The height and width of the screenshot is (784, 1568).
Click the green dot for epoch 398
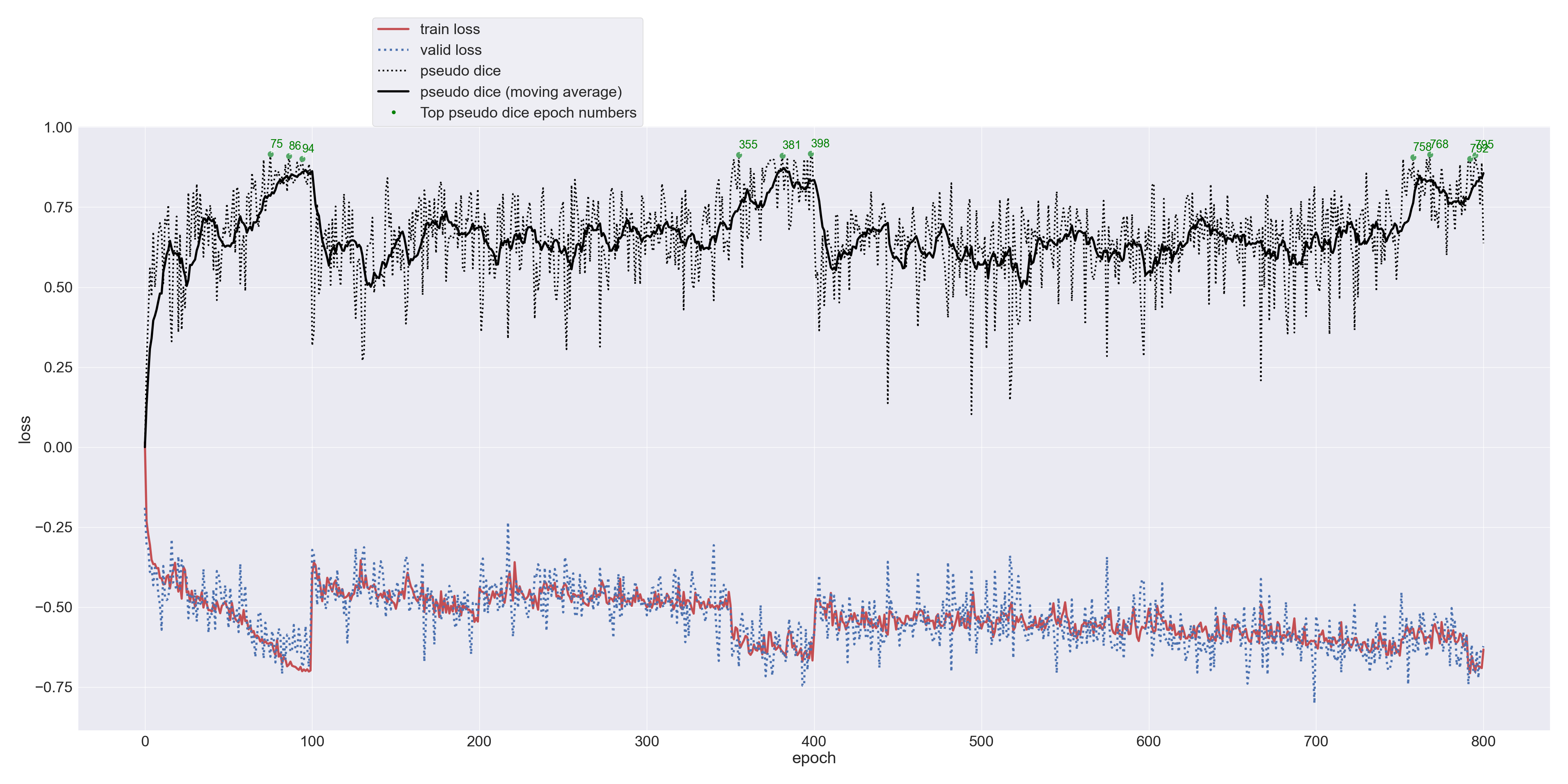(810, 154)
